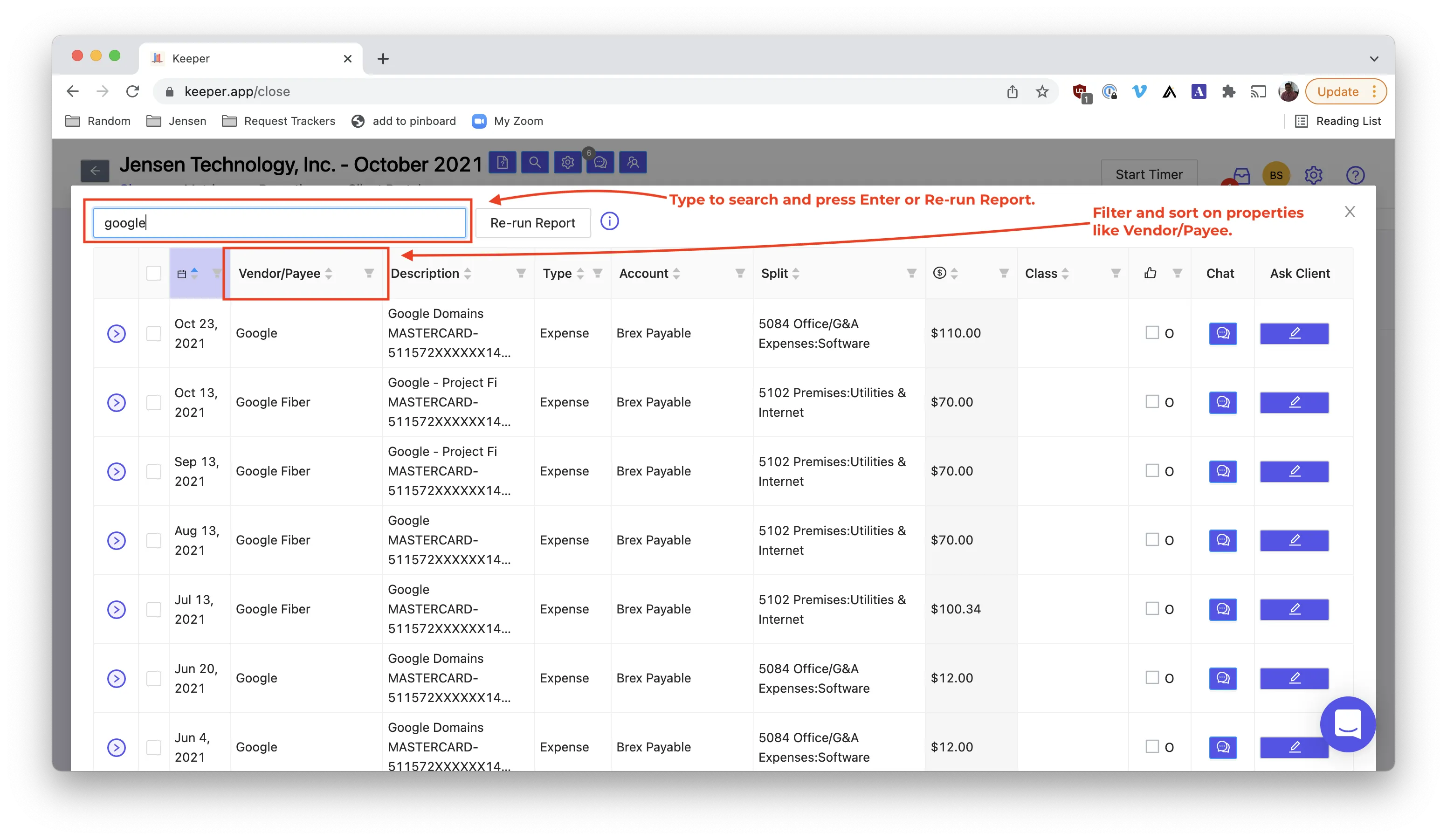Open the magnifier search icon in header
This screenshot has width=1447, height=840.
pyautogui.click(x=535, y=163)
